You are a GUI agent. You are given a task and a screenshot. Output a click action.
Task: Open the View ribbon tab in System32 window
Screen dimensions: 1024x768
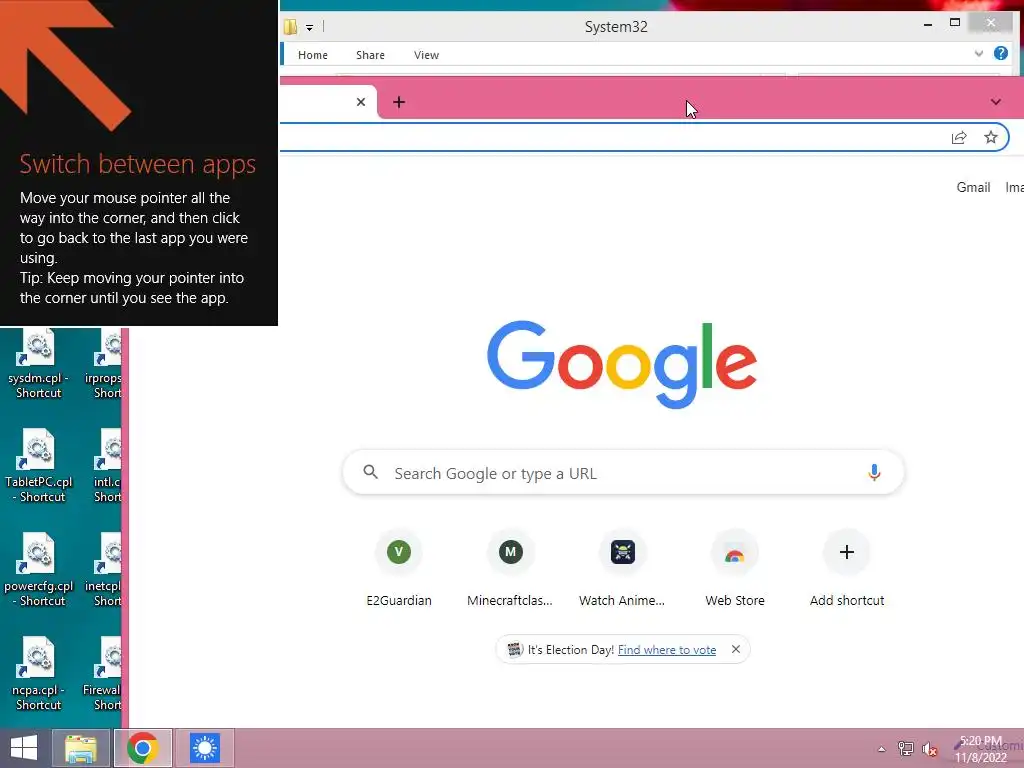coord(426,55)
